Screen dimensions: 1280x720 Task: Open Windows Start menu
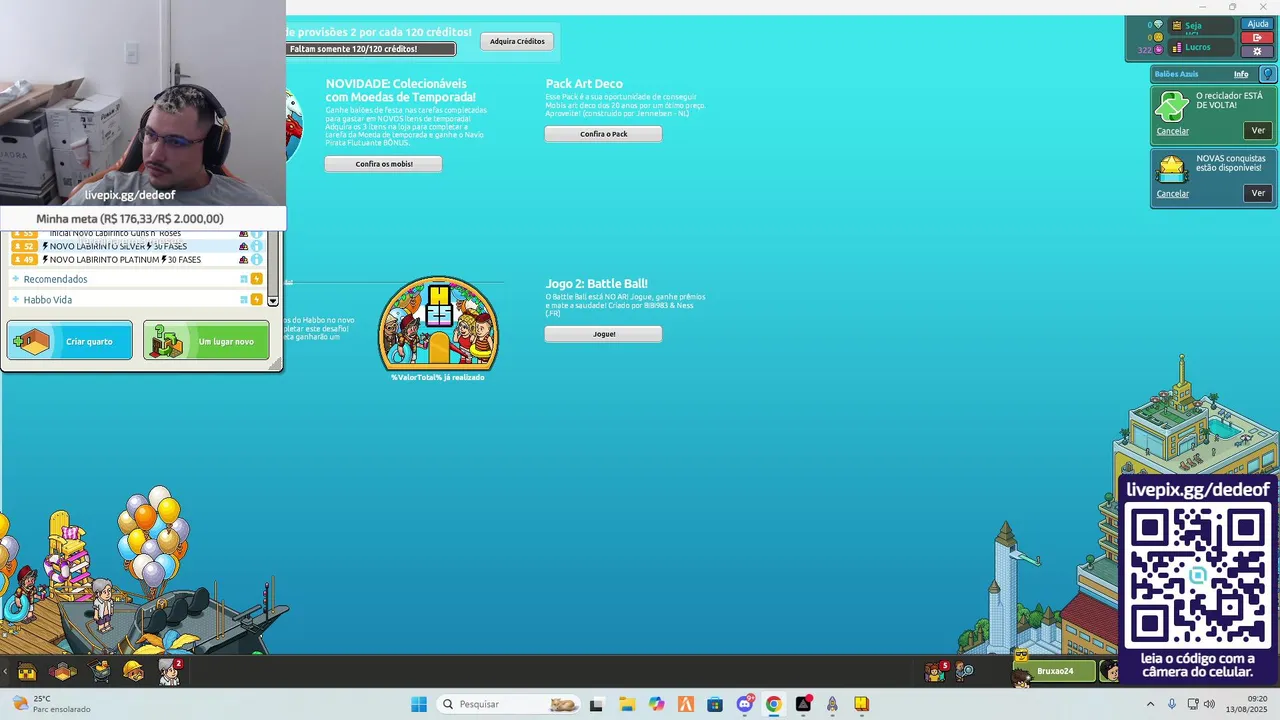click(x=419, y=704)
